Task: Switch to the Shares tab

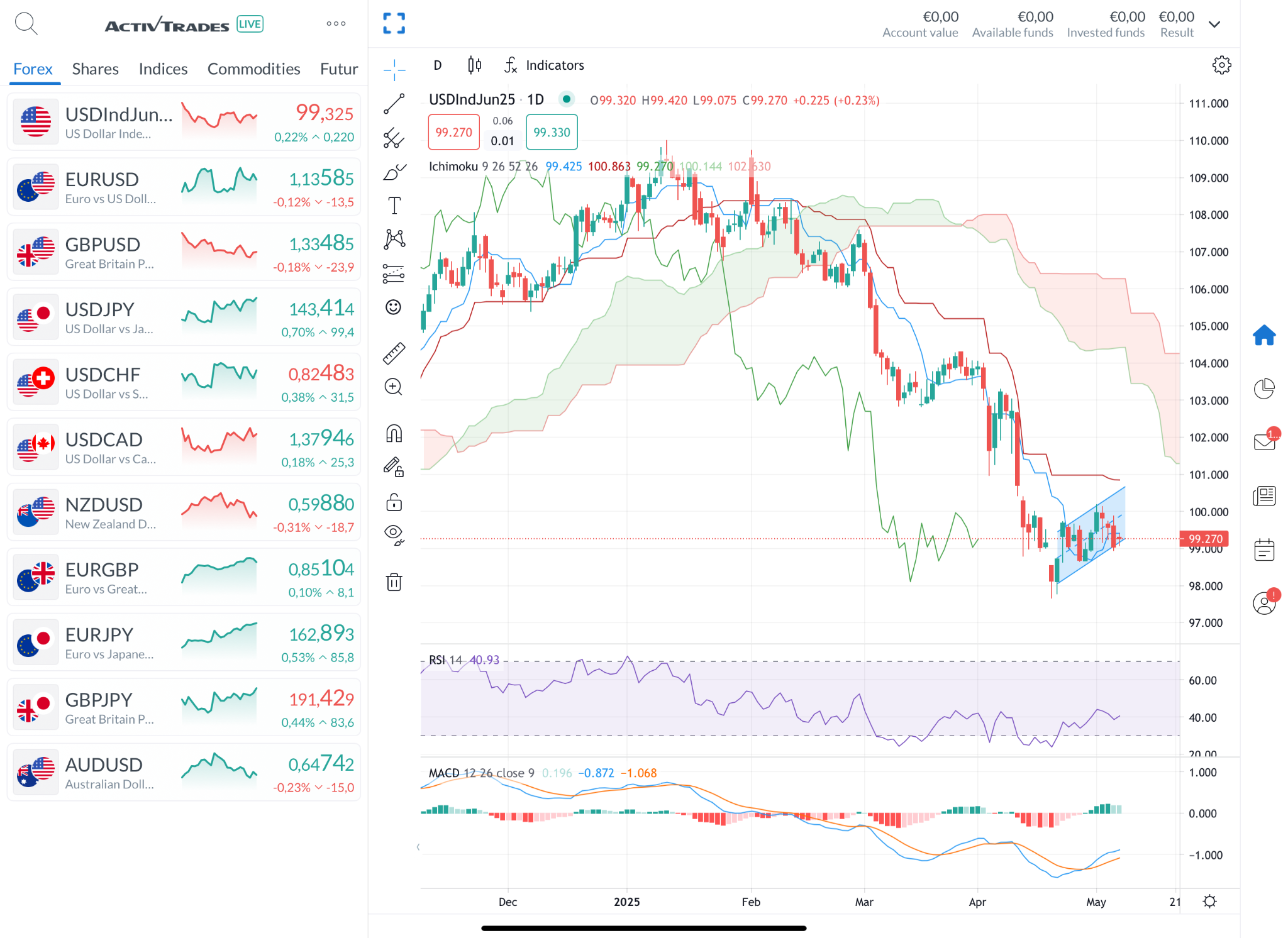Action: 95,69
